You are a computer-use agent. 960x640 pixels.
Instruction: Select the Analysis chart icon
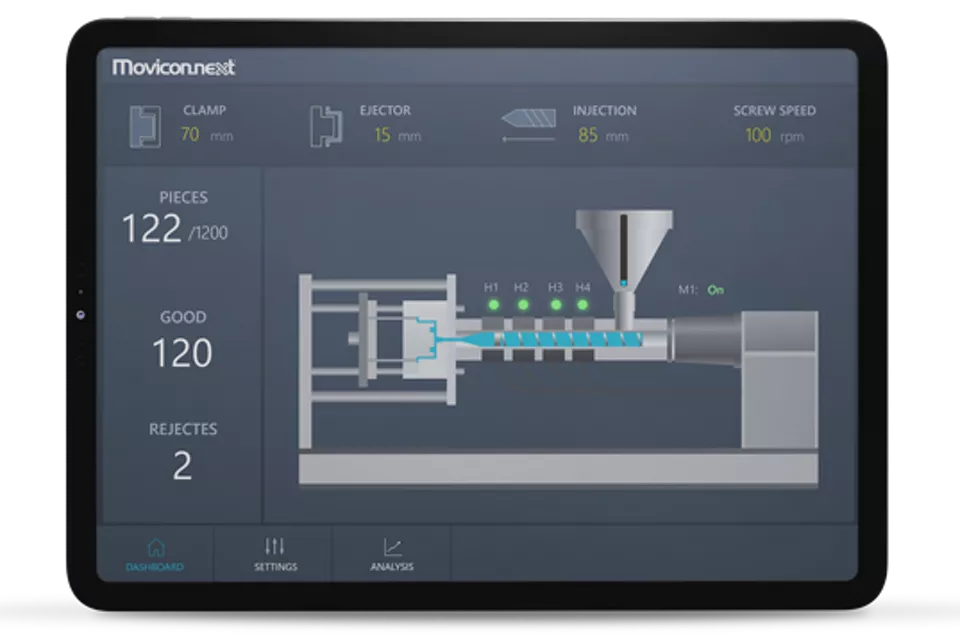tap(392, 547)
